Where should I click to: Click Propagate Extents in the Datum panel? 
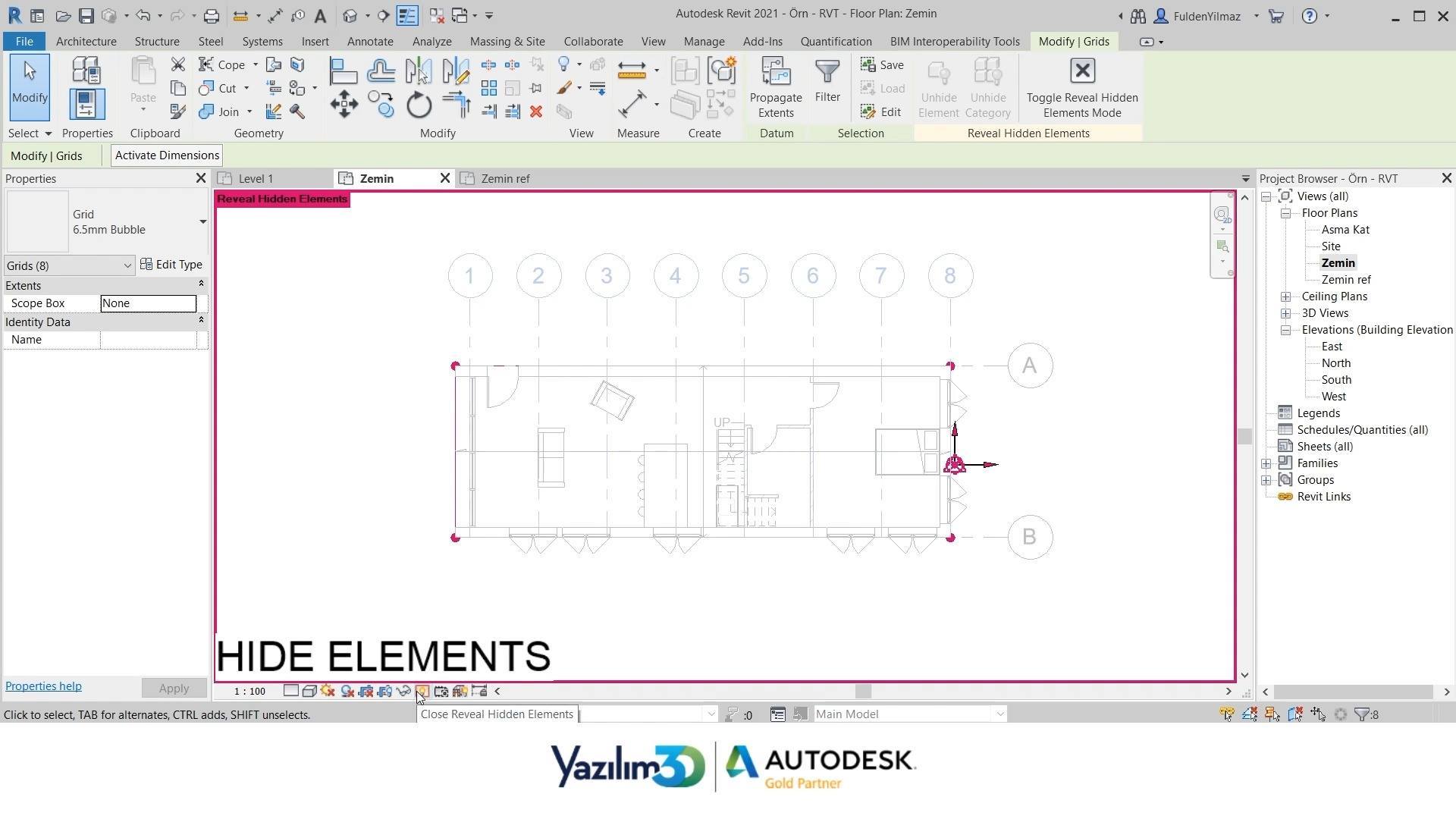[x=776, y=87]
